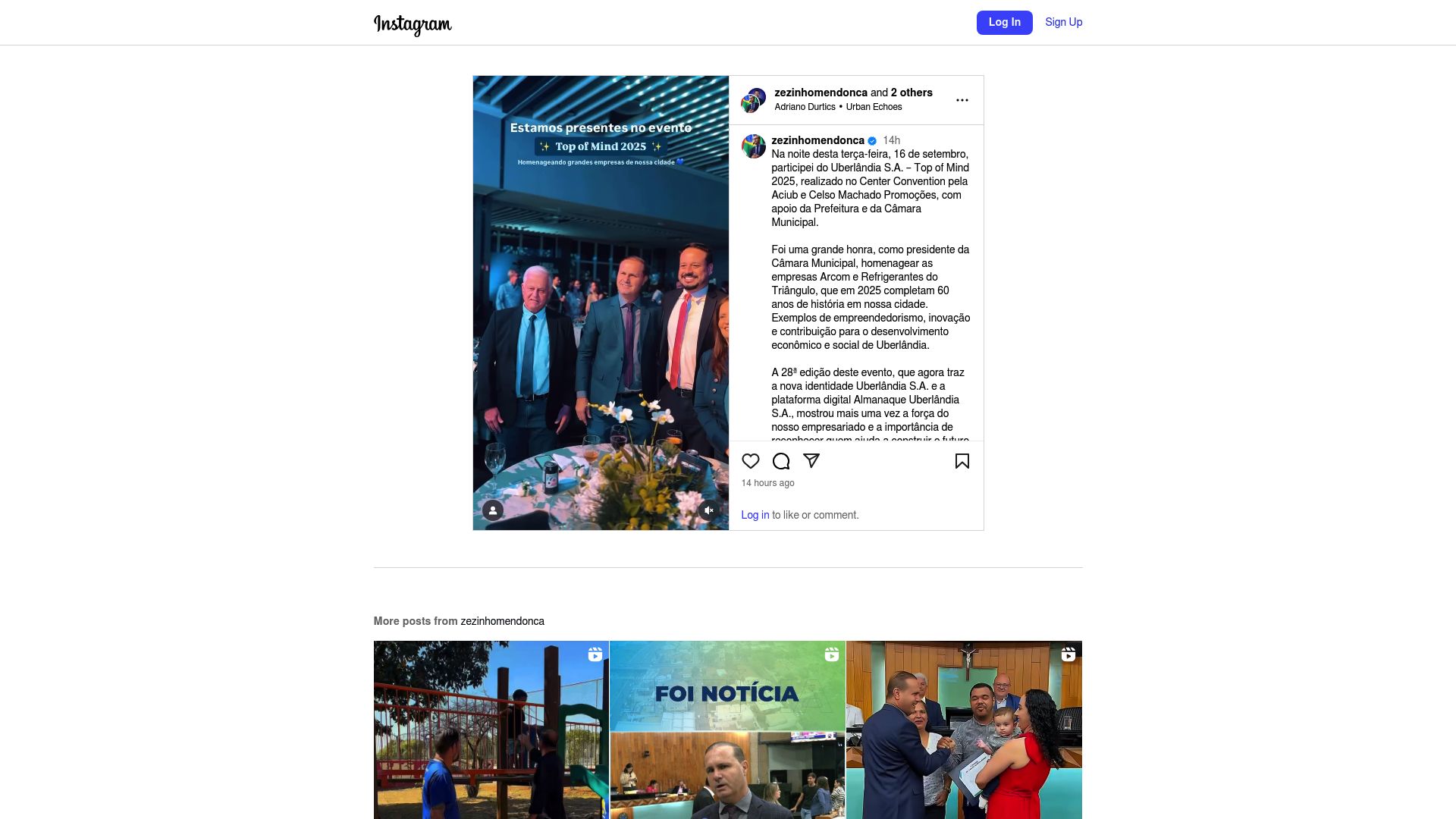This screenshot has width=1456, height=819.
Task: Open zezinhomendonca profile from the post header
Action: (821, 93)
